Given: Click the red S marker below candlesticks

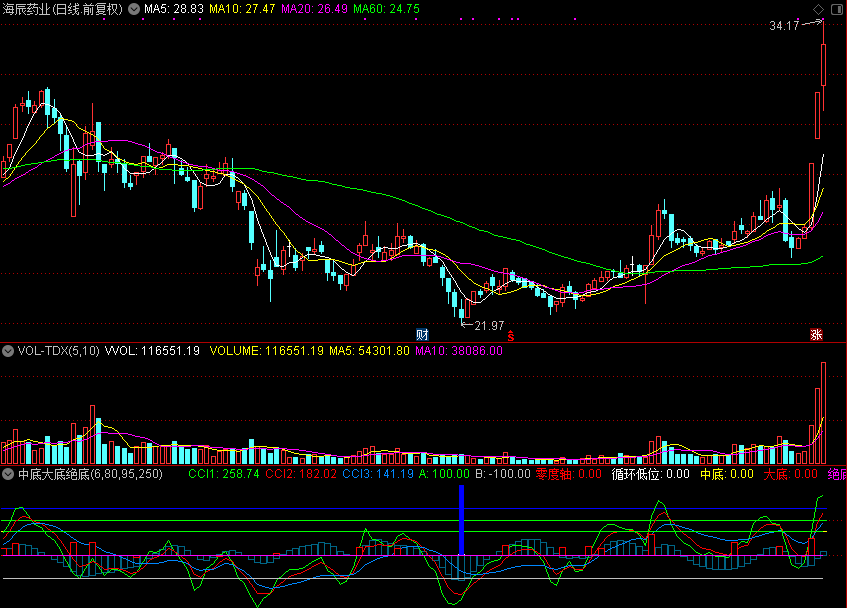Looking at the screenshot, I should pyautogui.click(x=510, y=335).
